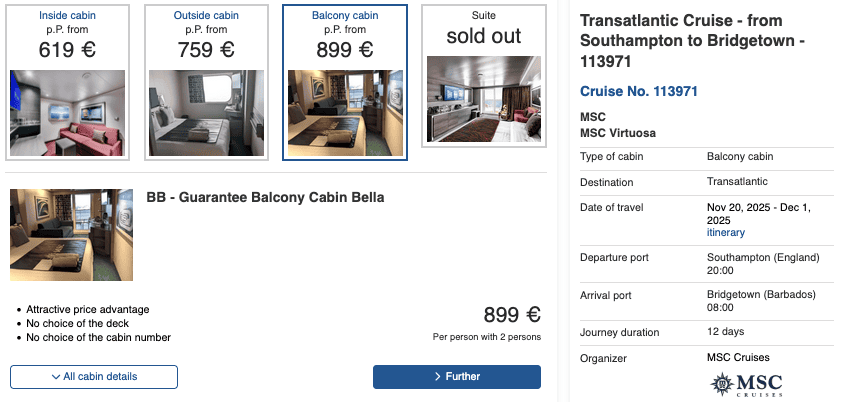Click the BB Guarantee Balcony Cabin Bella title
Image resolution: width=844 pixels, height=402 pixels.
(265, 198)
